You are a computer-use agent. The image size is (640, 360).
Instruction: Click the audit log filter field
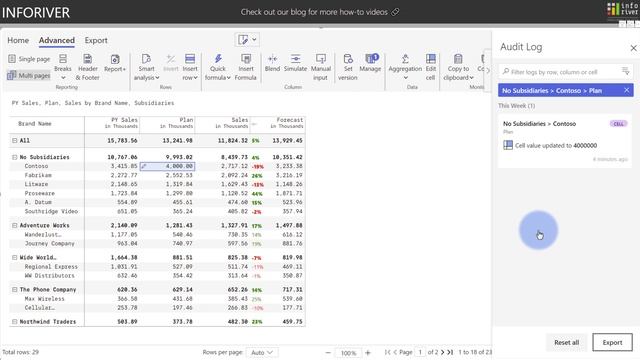click(x=559, y=72)
